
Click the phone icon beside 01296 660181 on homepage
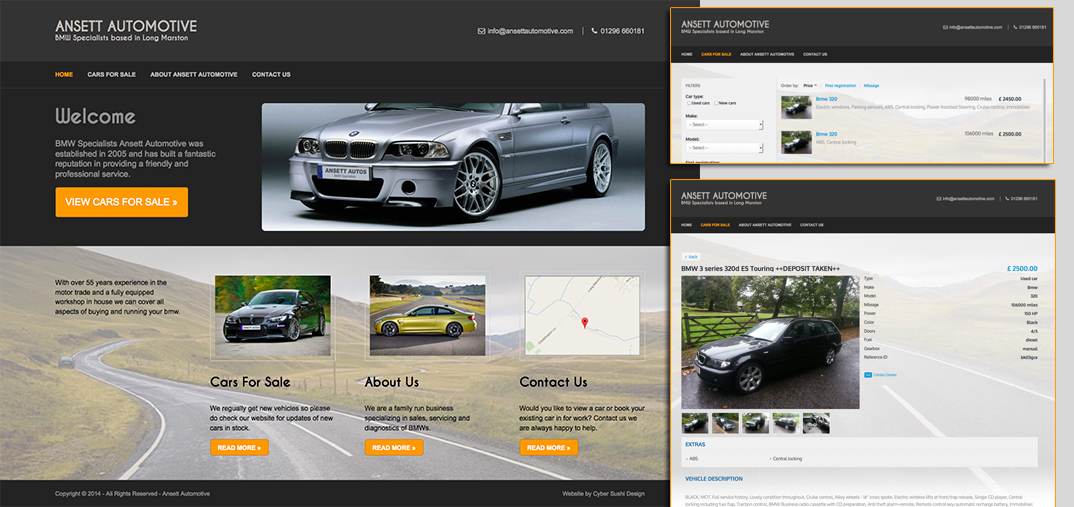[x=595, y=31]
